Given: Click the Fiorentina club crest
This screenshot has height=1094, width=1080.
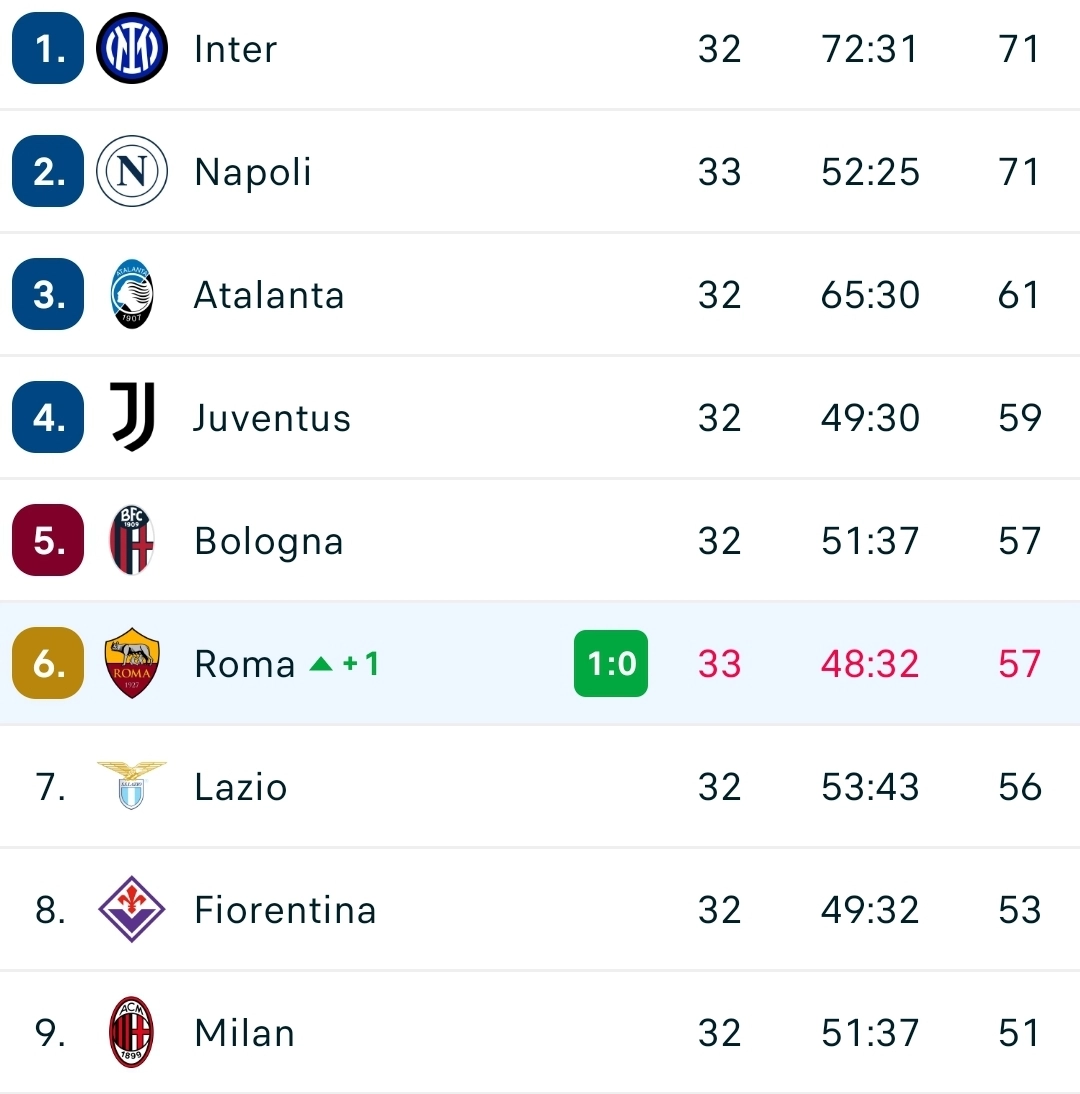Looking at the screenshot, I should (x=131, y=909).
